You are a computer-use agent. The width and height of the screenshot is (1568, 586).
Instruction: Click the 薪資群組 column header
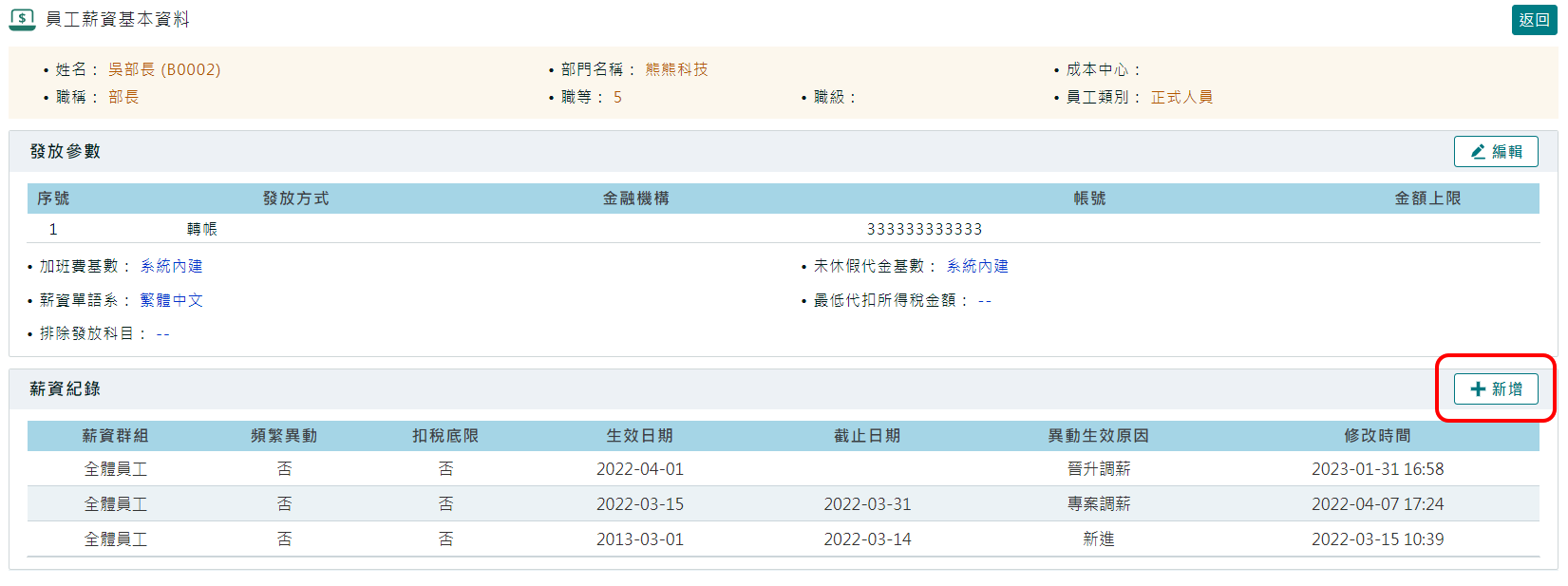115,436
